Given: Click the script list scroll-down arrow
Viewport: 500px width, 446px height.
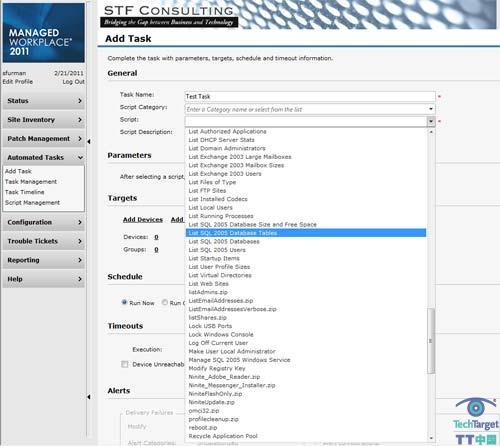Looking at the screenshot, I should tap(431, 438).
